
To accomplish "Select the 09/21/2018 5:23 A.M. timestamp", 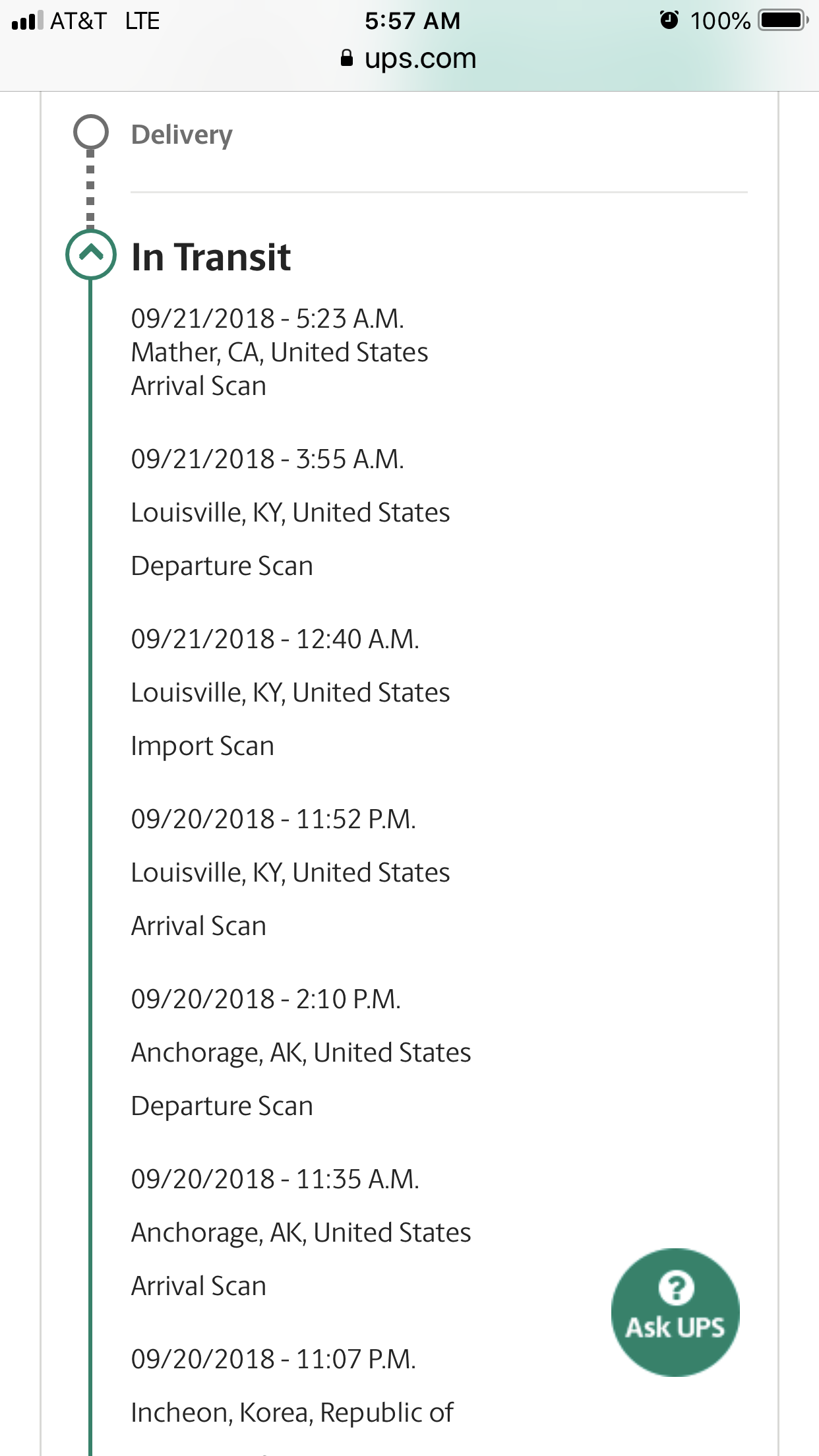I will (x=268, y=318).
